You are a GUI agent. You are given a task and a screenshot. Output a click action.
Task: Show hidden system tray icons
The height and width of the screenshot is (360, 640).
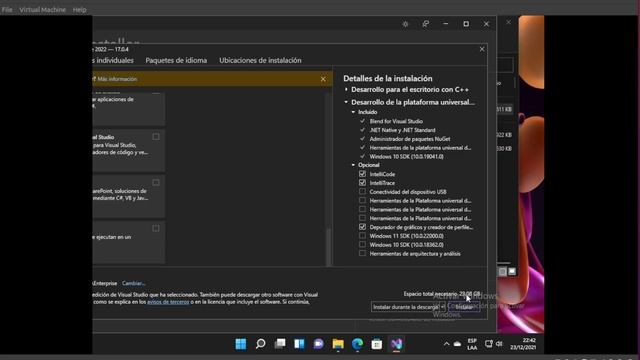click(446, 344)
